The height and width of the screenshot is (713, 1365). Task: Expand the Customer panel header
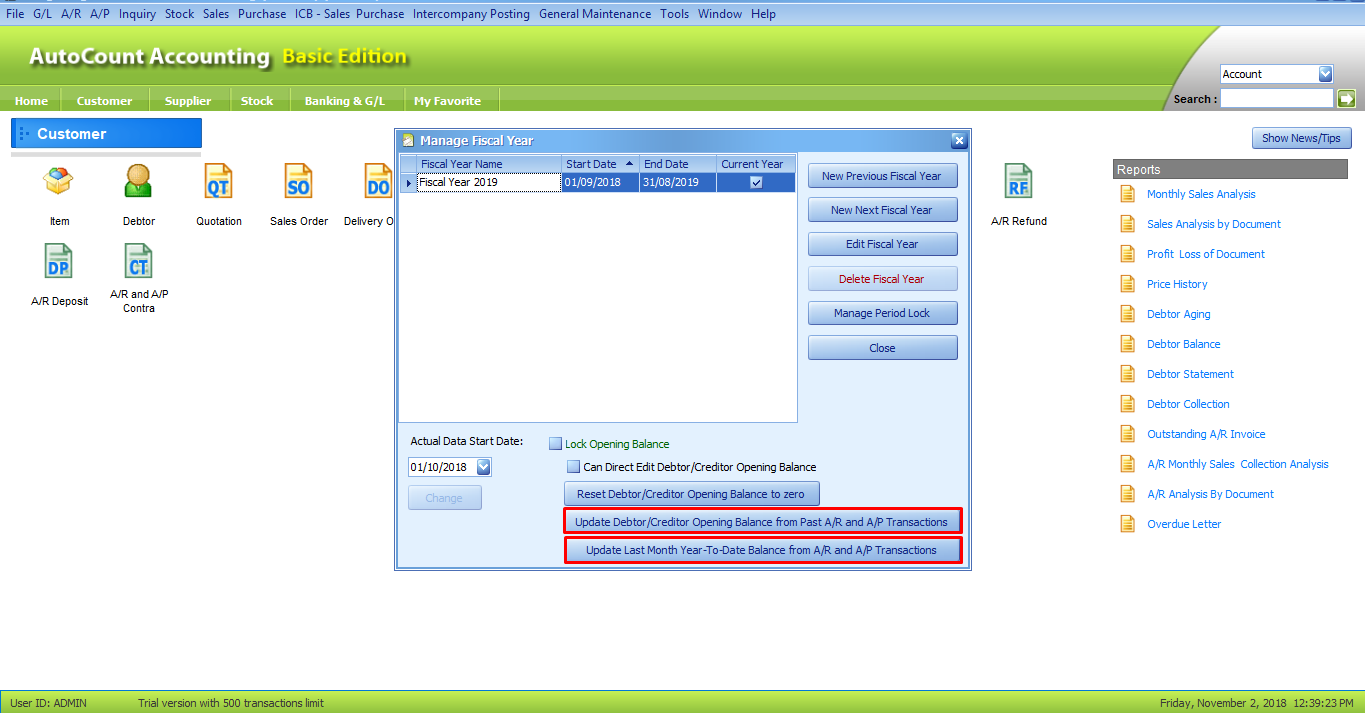click(106, 133)
